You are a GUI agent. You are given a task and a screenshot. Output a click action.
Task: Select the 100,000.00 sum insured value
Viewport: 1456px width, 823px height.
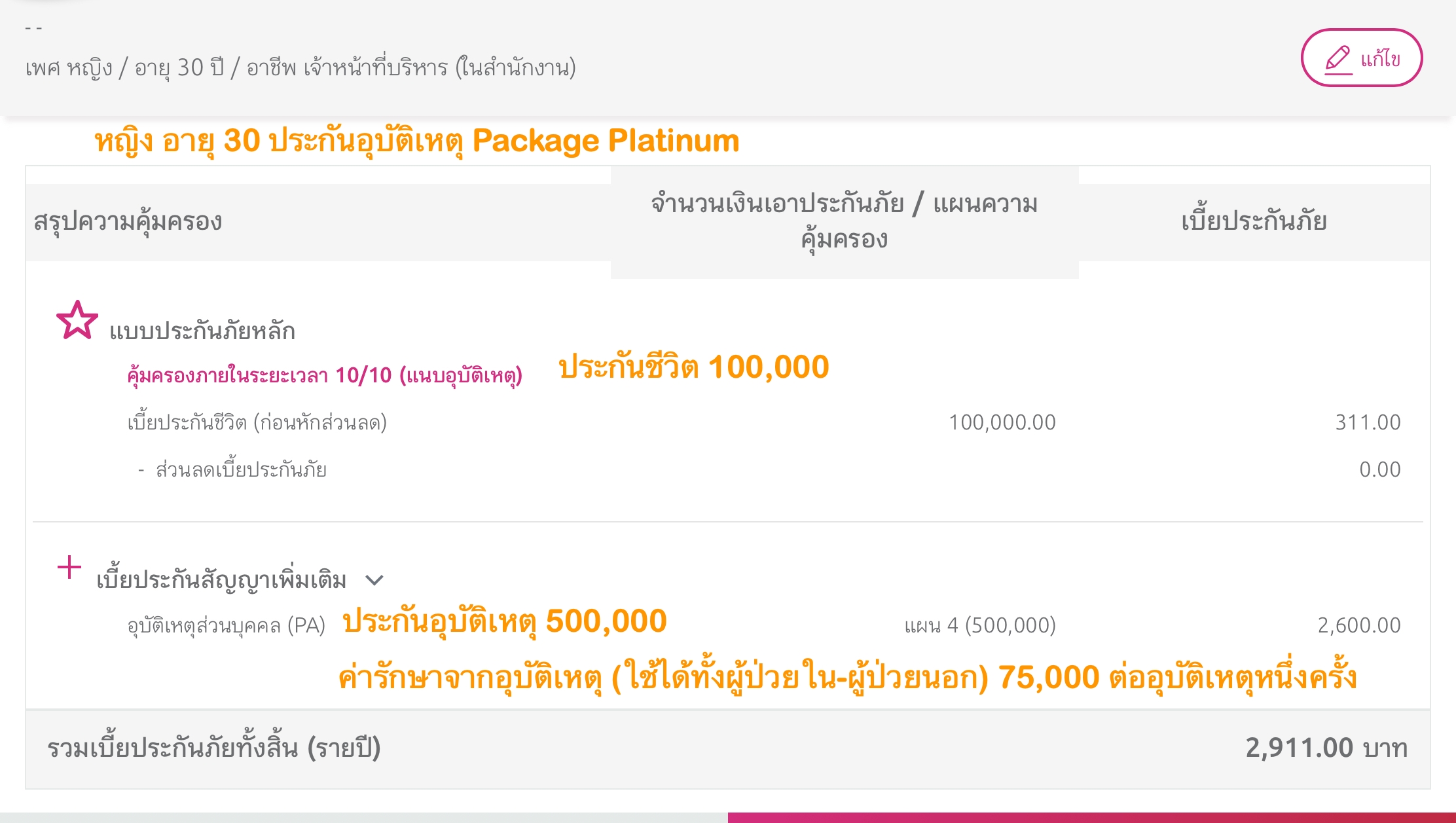point(1002,423)
